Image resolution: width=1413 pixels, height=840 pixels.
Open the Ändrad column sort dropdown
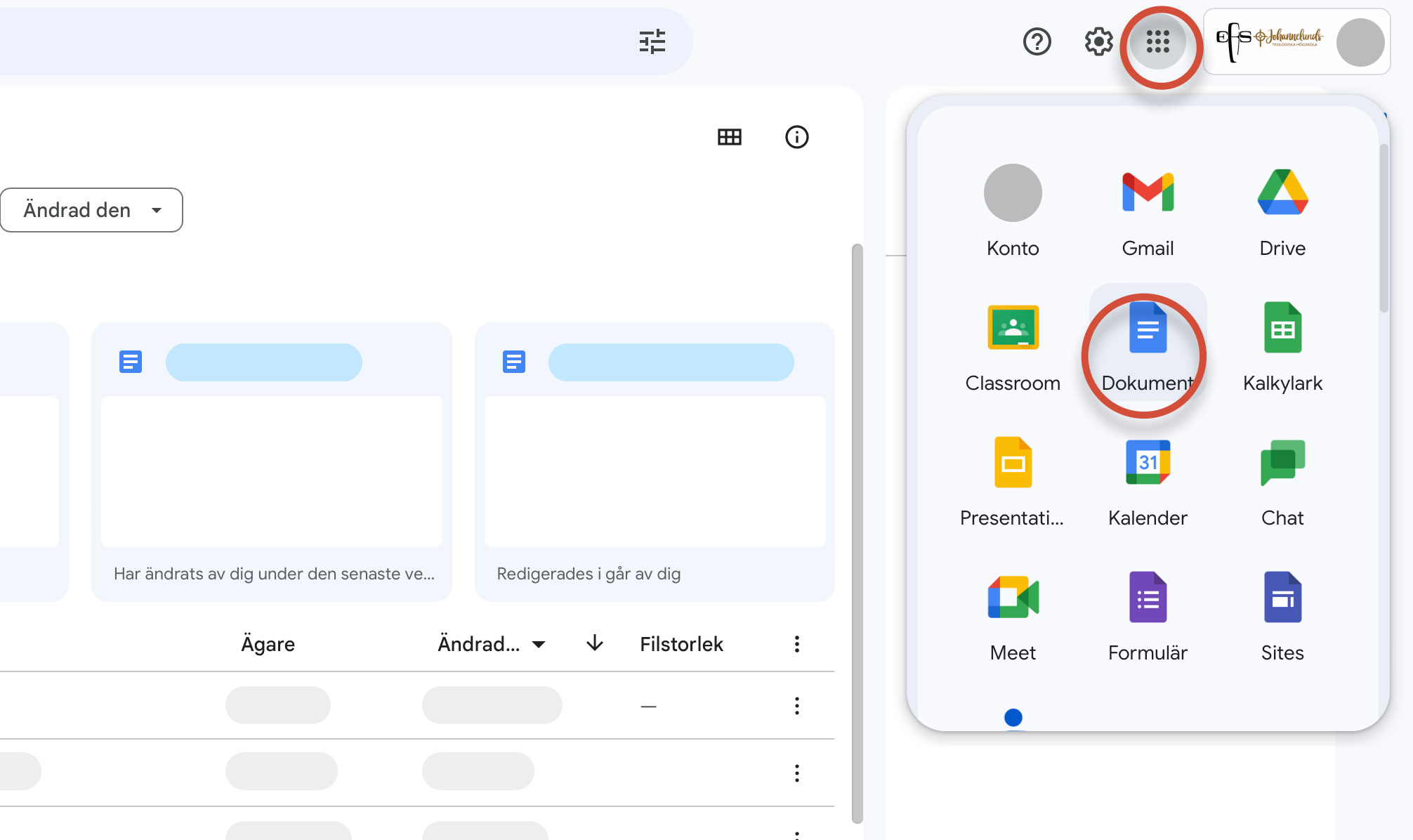(x=491, y=644)
